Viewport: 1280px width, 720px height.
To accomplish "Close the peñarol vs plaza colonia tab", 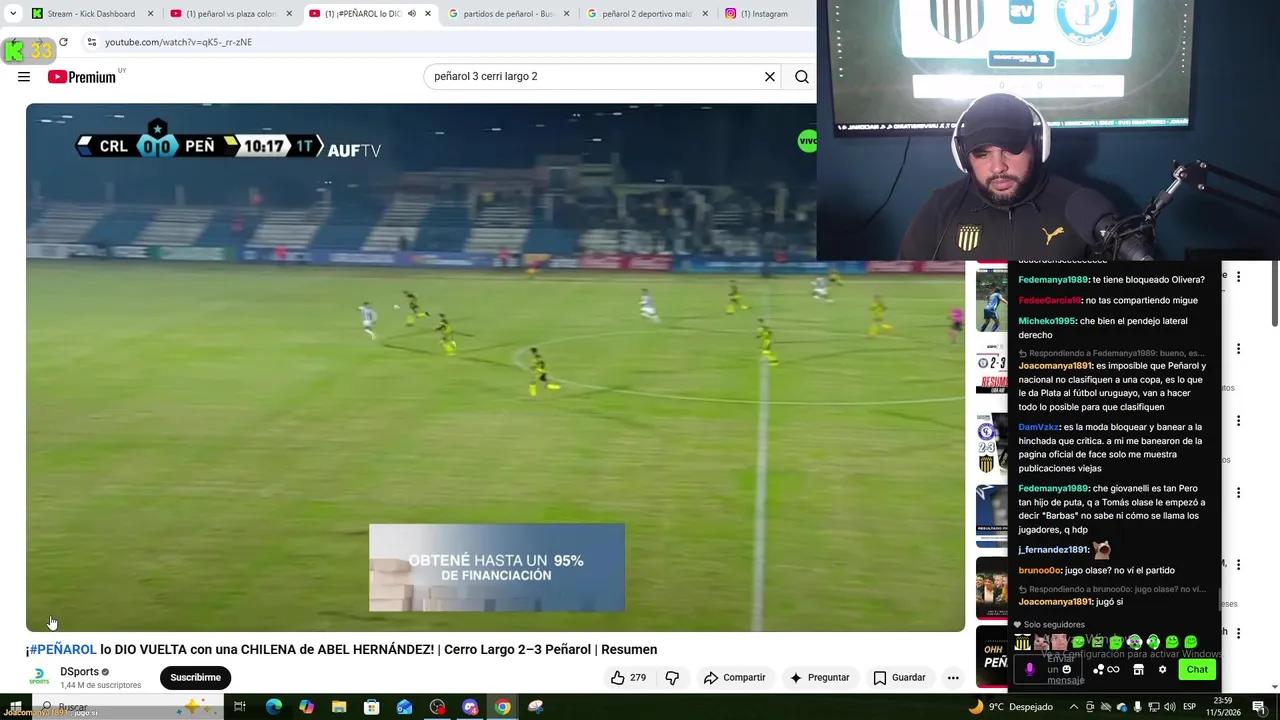I will [289, 14].
